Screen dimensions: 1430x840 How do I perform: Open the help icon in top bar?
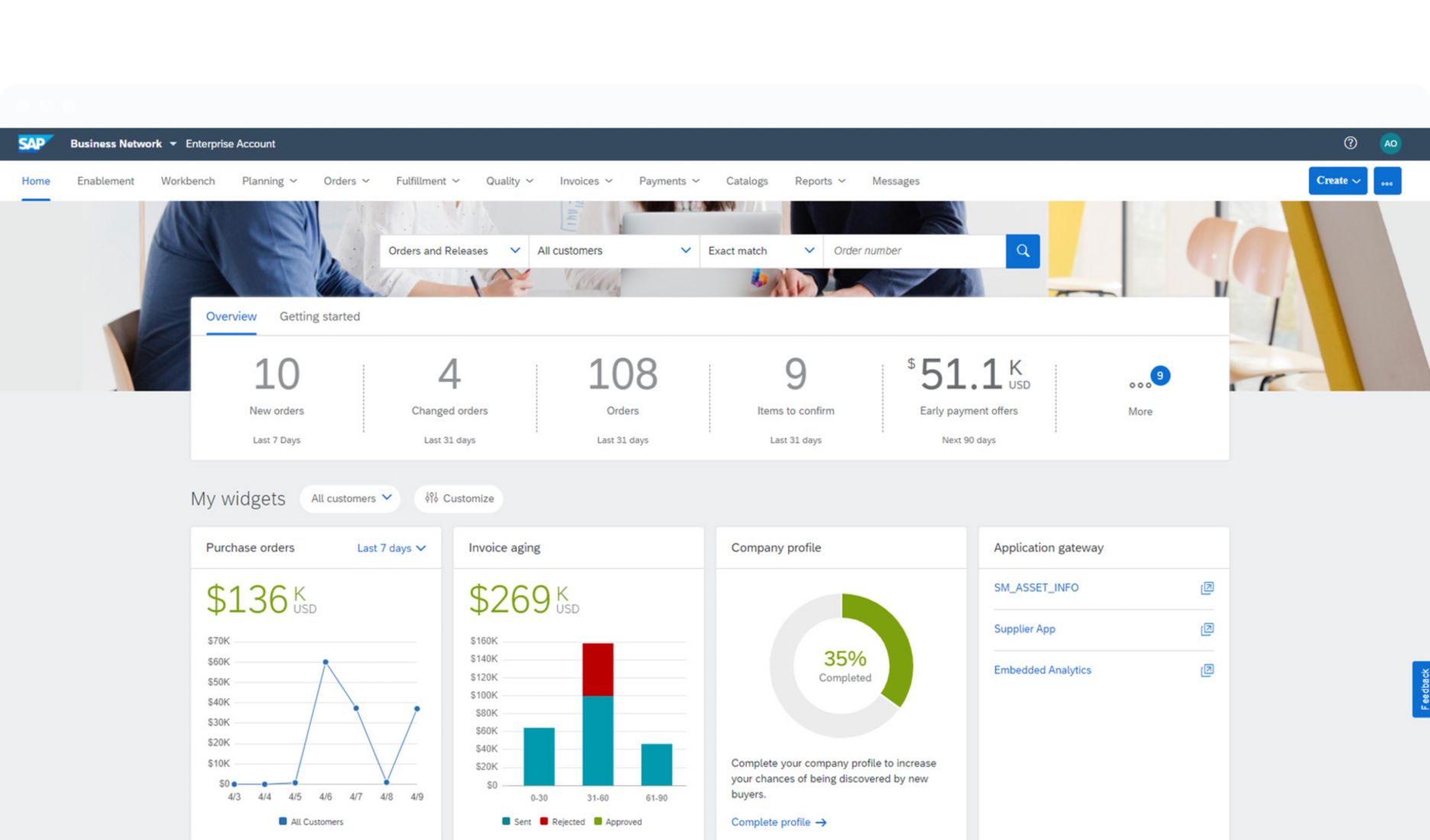(x=1350, y=143)
